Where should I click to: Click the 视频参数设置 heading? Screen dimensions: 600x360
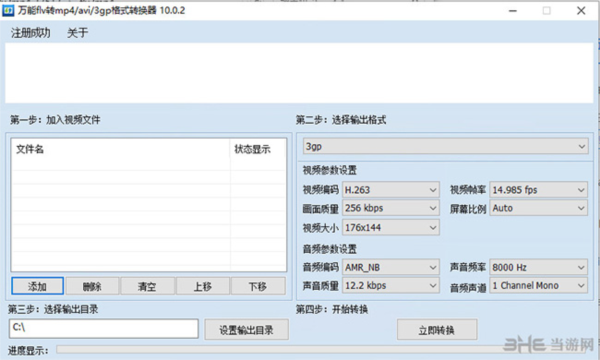329,170
